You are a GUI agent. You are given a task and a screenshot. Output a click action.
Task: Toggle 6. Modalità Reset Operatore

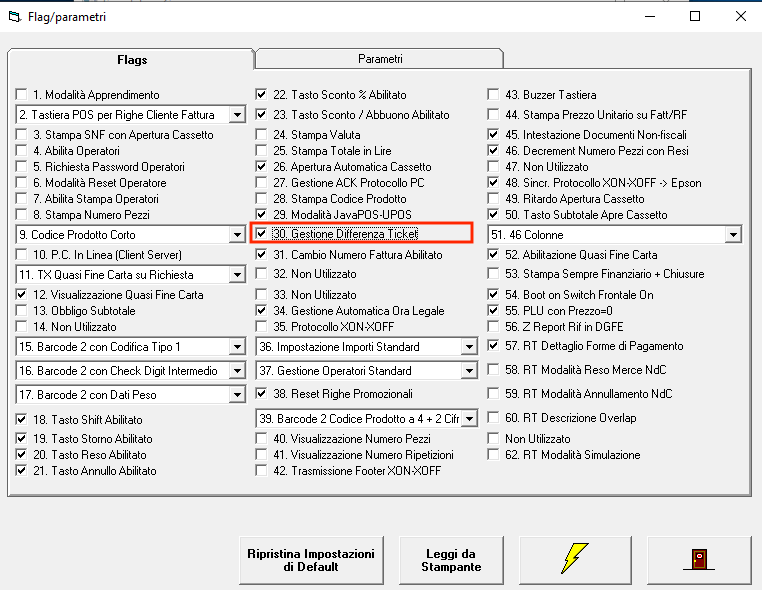(x=21, y=182)
